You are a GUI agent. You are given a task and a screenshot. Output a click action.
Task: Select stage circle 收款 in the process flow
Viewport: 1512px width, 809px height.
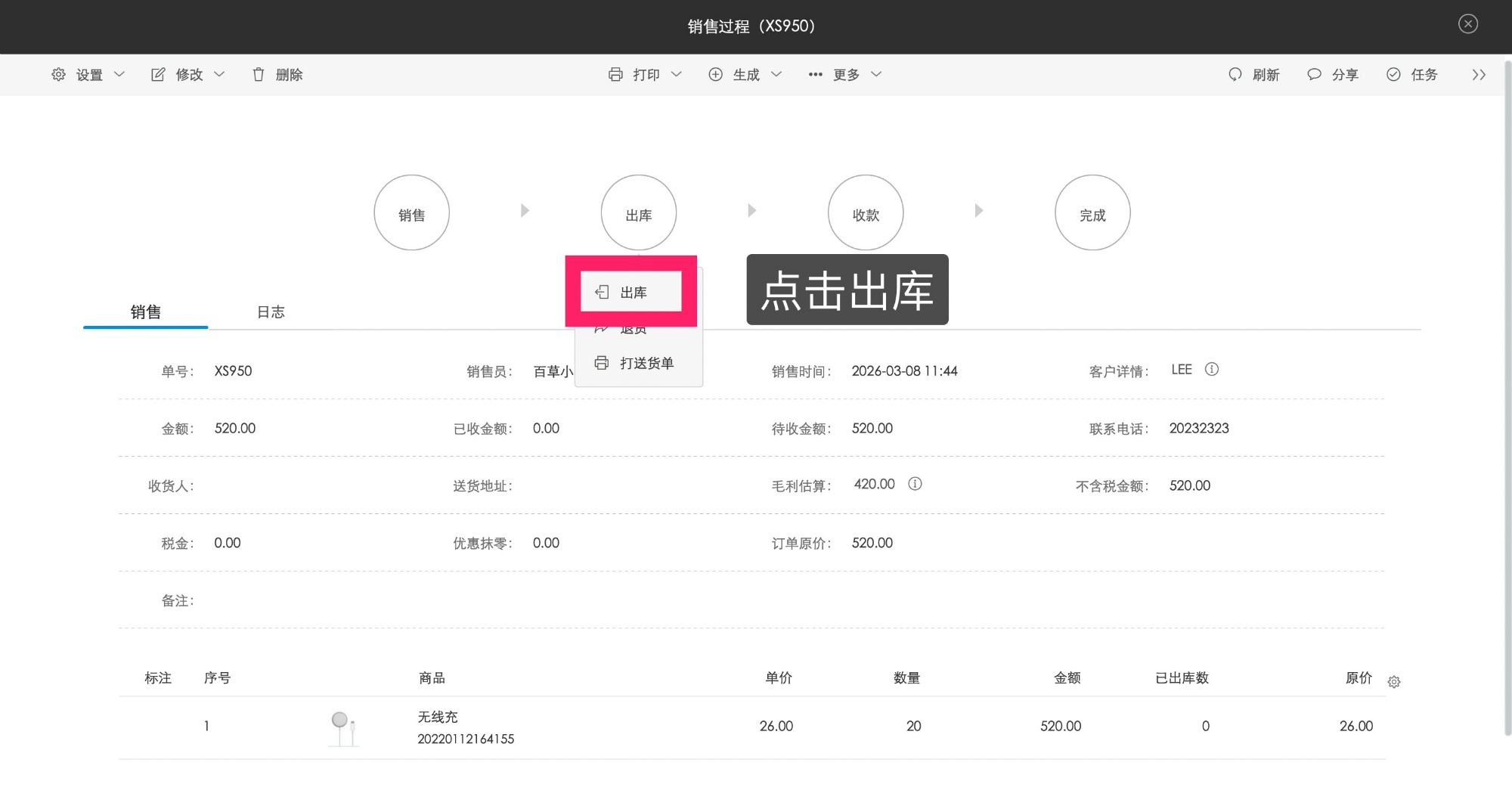(x=865, y=212)
